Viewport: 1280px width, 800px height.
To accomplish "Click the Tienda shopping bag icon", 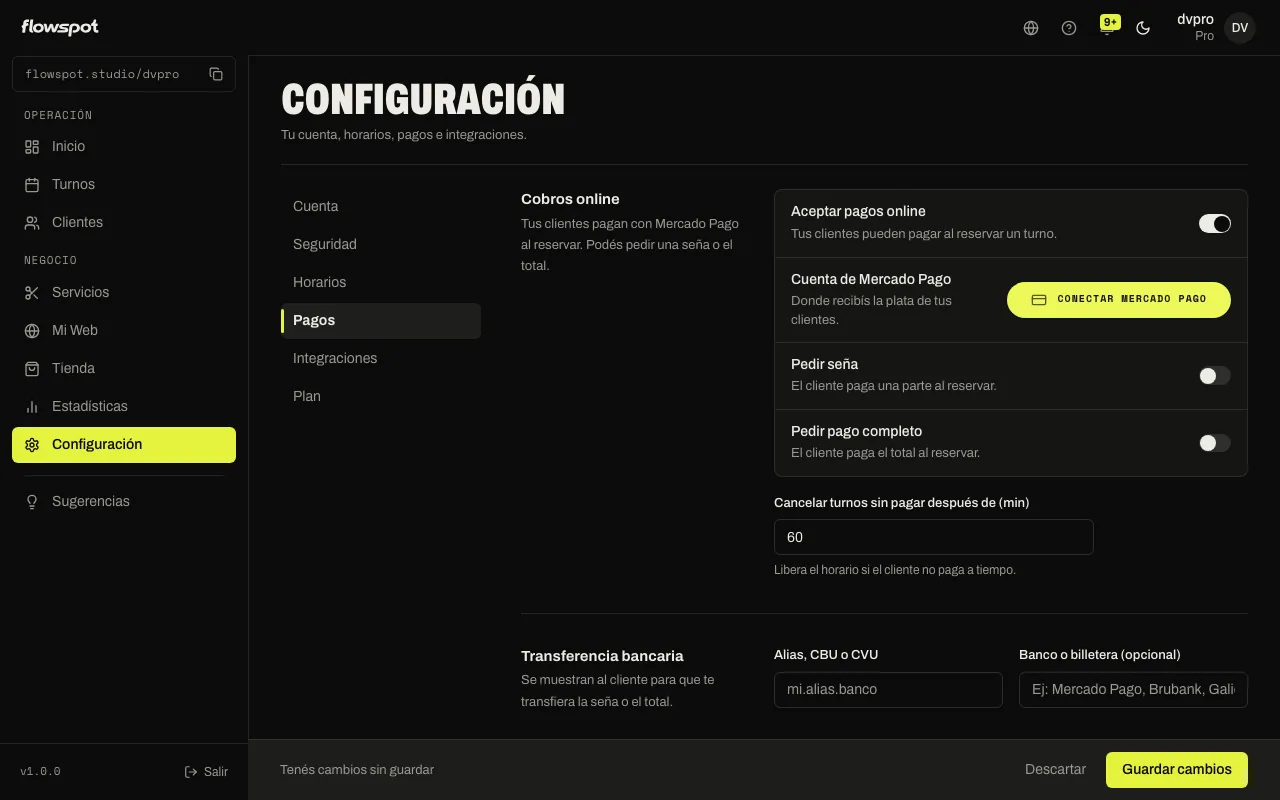I will [x=32, y=368].
